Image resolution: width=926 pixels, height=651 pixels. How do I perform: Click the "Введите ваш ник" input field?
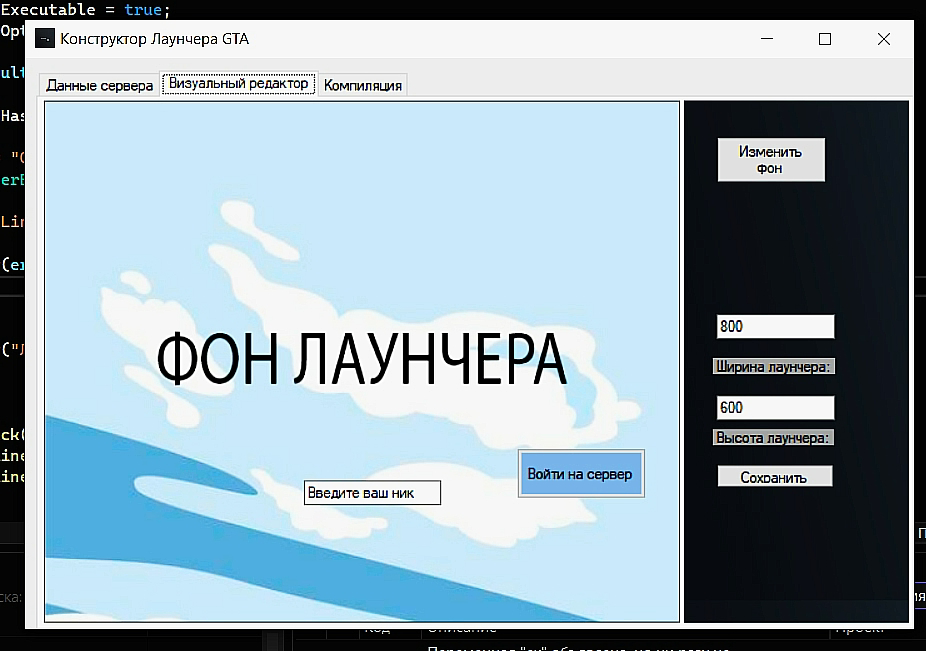[x=372, y=492]
